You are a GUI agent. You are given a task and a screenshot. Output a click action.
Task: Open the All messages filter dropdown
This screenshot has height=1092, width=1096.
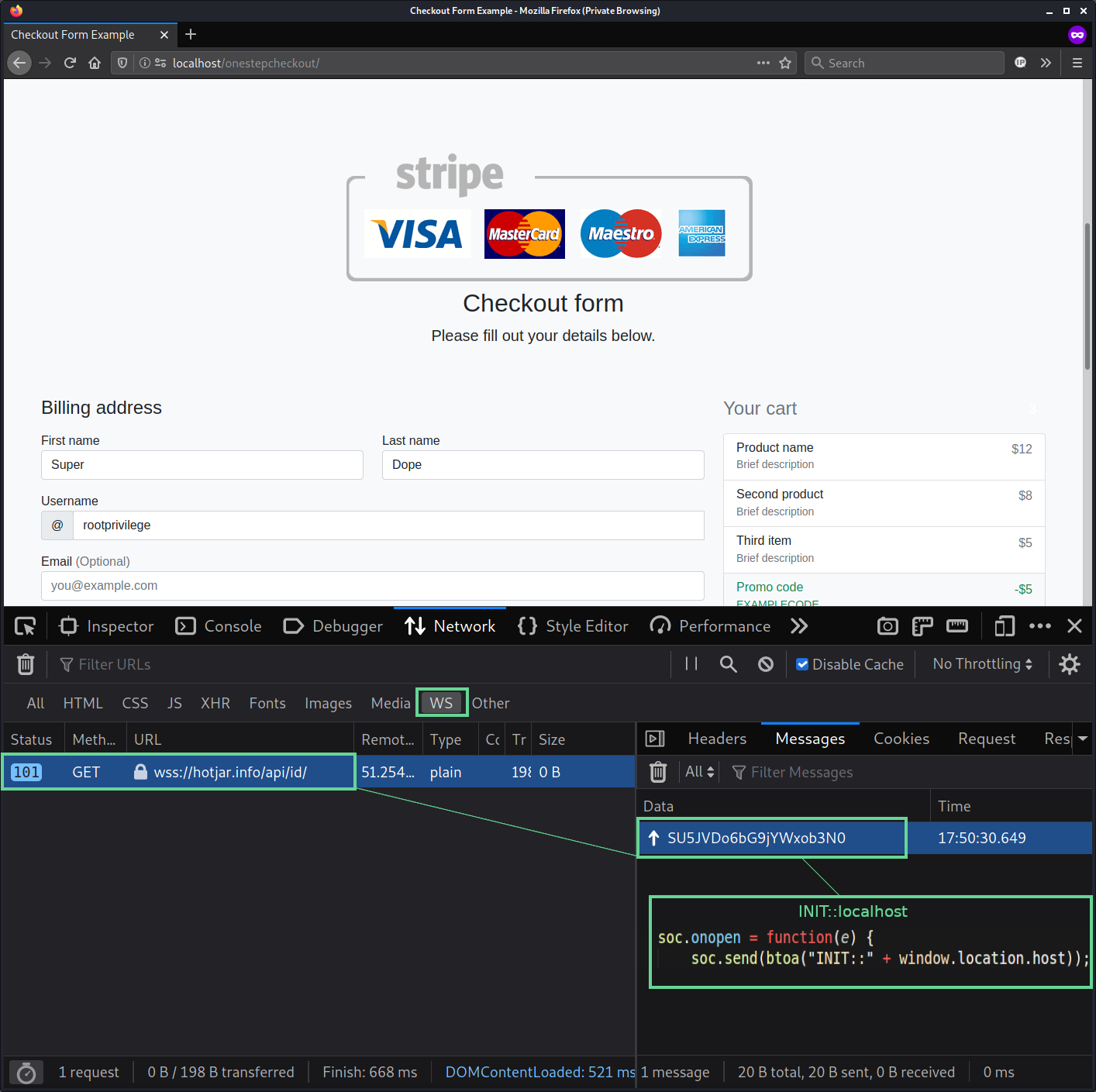coord(698,771)
